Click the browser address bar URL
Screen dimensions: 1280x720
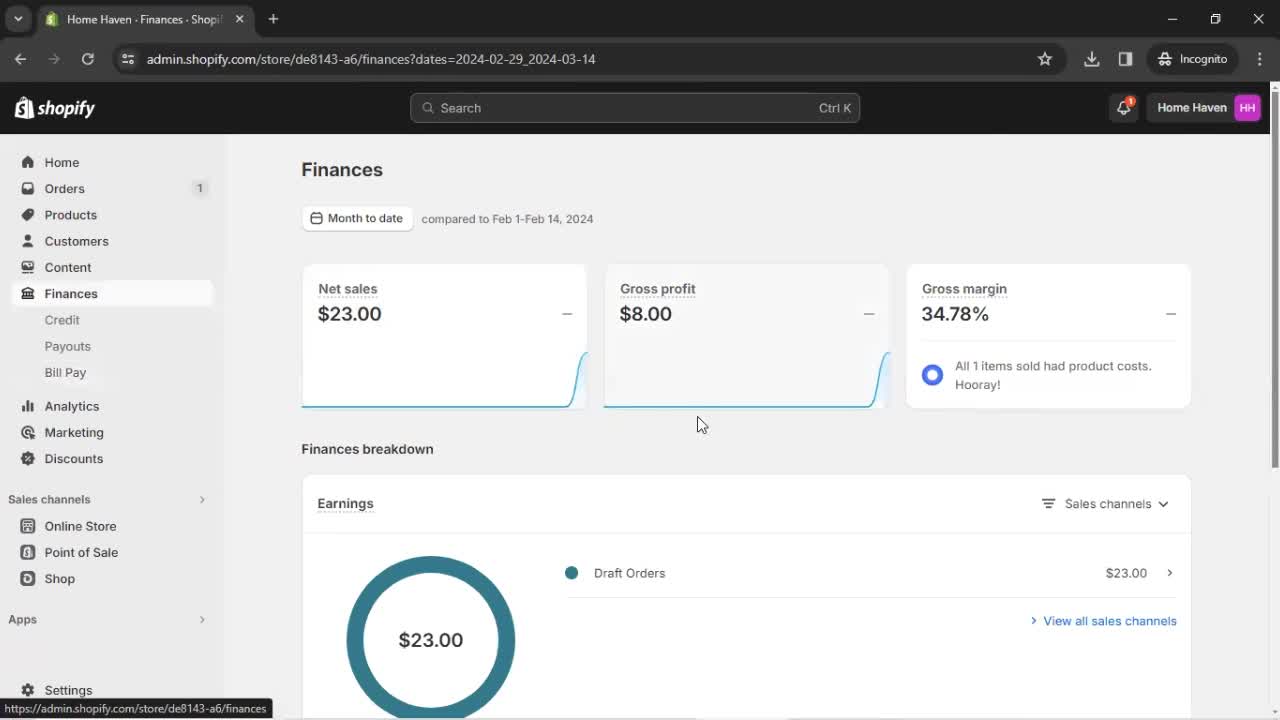pyautogui.click(x=371, y=59)
